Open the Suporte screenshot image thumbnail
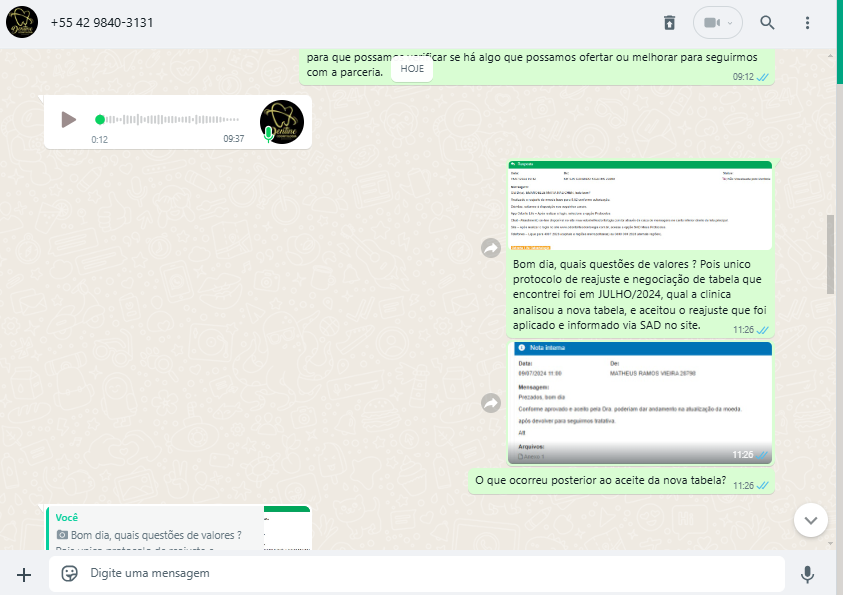843x595 pixels. tap(640, 206)
